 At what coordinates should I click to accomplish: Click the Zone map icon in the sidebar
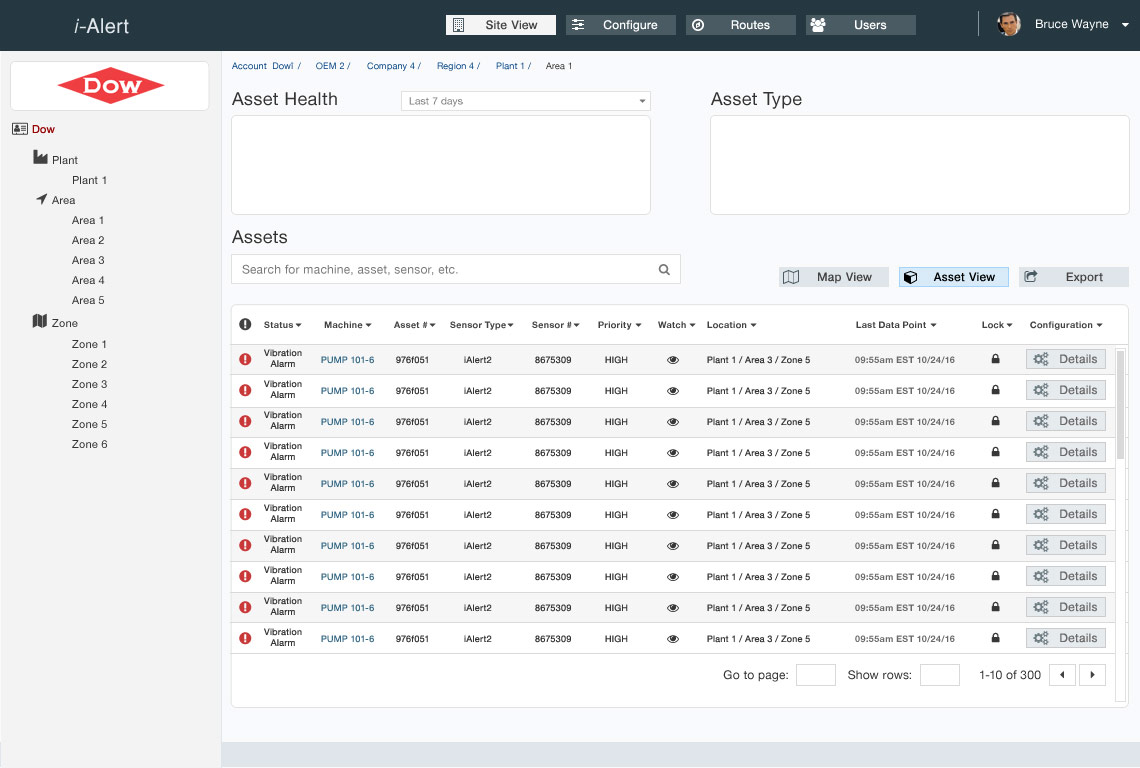tap(40, 322)
